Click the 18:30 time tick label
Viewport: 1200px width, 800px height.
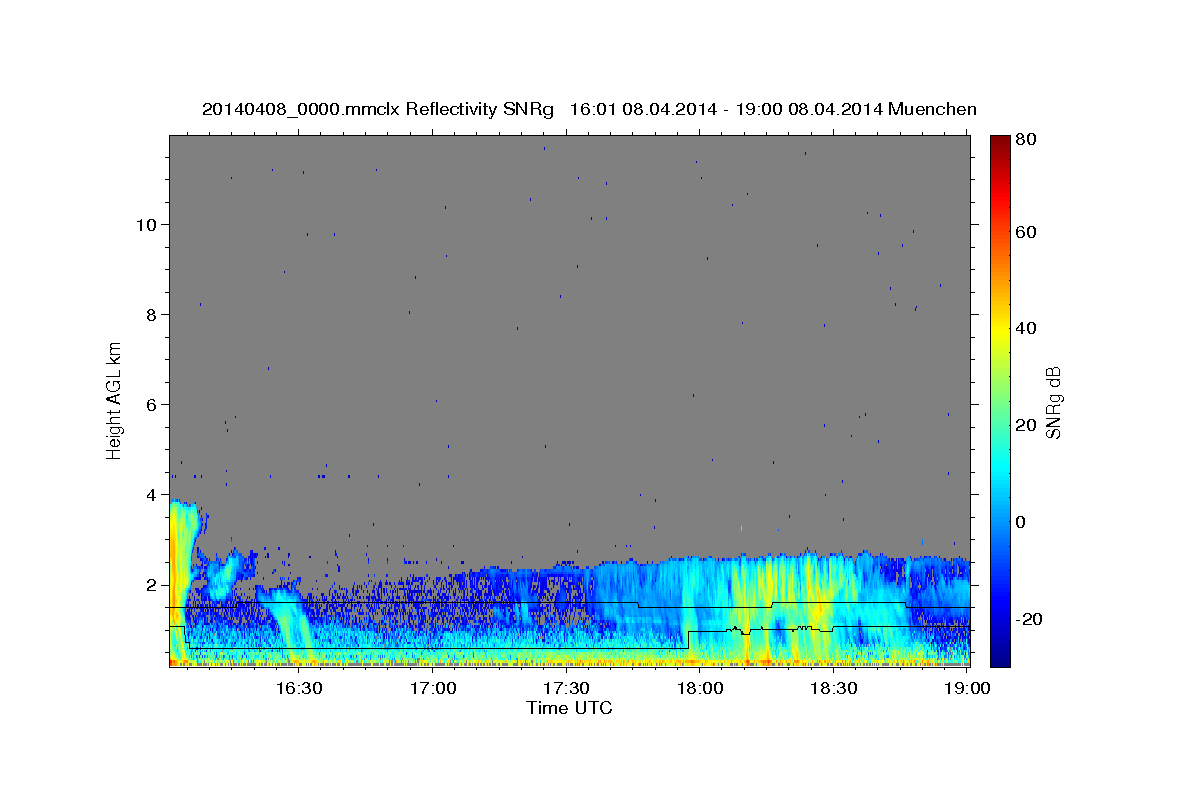tap(833, 688)
